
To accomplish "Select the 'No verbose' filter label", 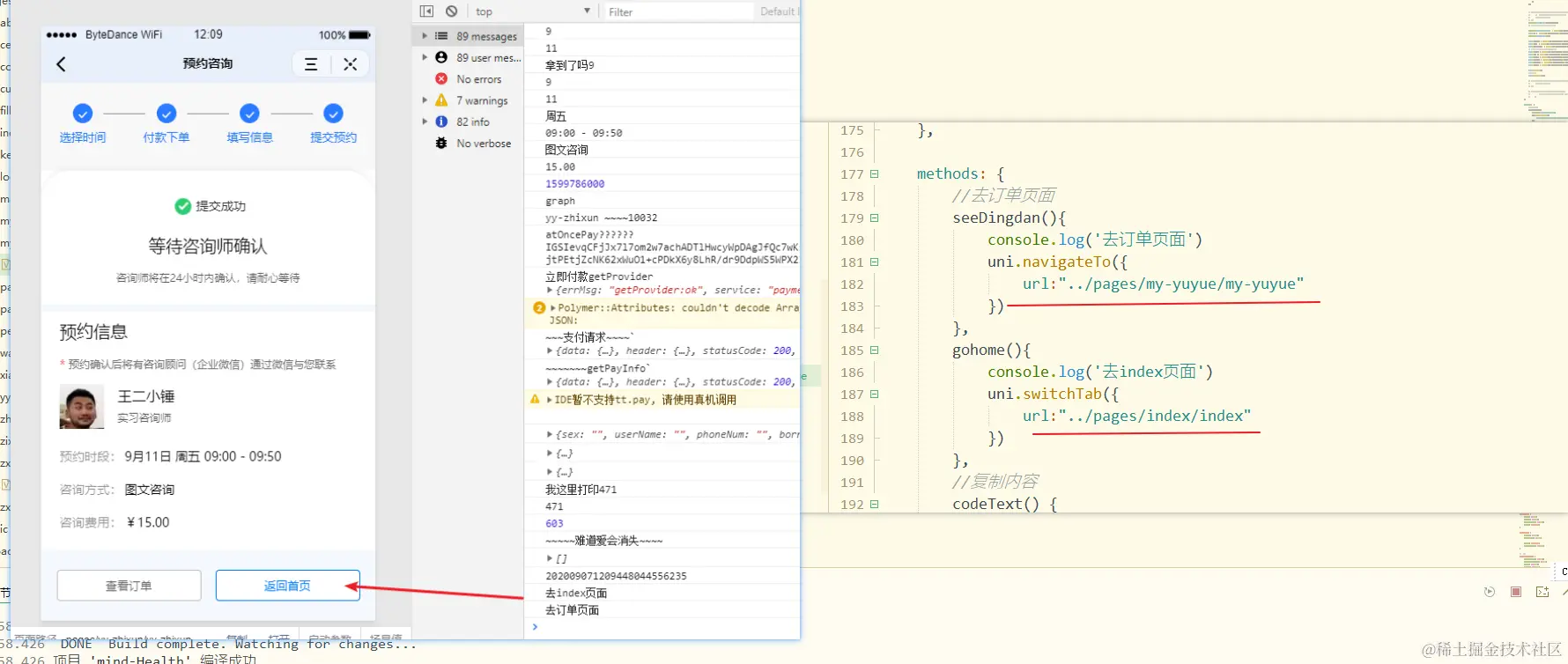I will (x=484, y=144).
